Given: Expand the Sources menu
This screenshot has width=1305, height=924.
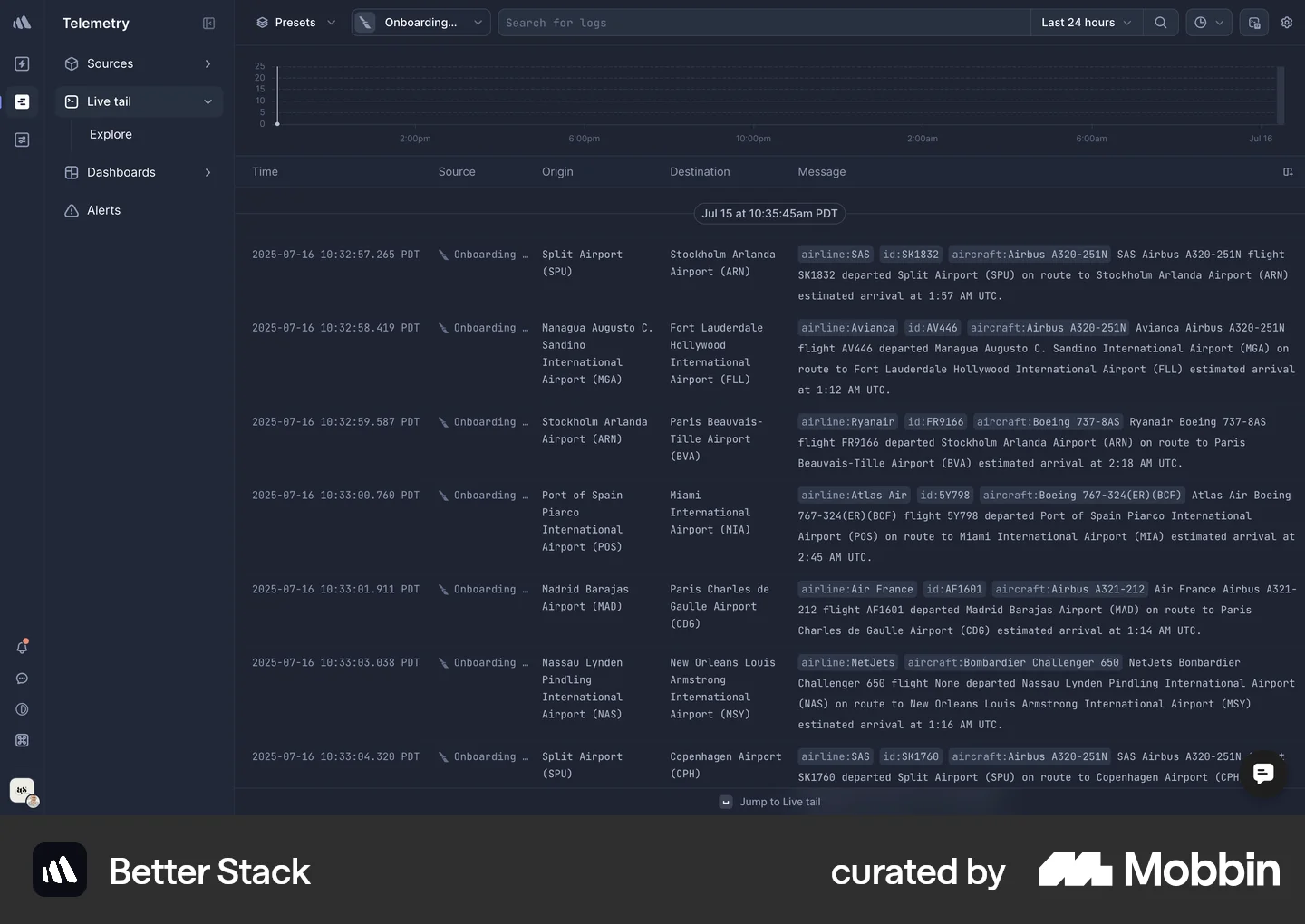Looking at the screenshot, I should [139, 63].
